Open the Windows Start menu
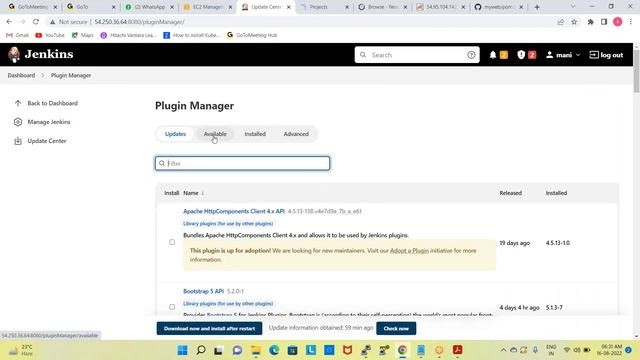The image size is (640, 360). (182, 350)
